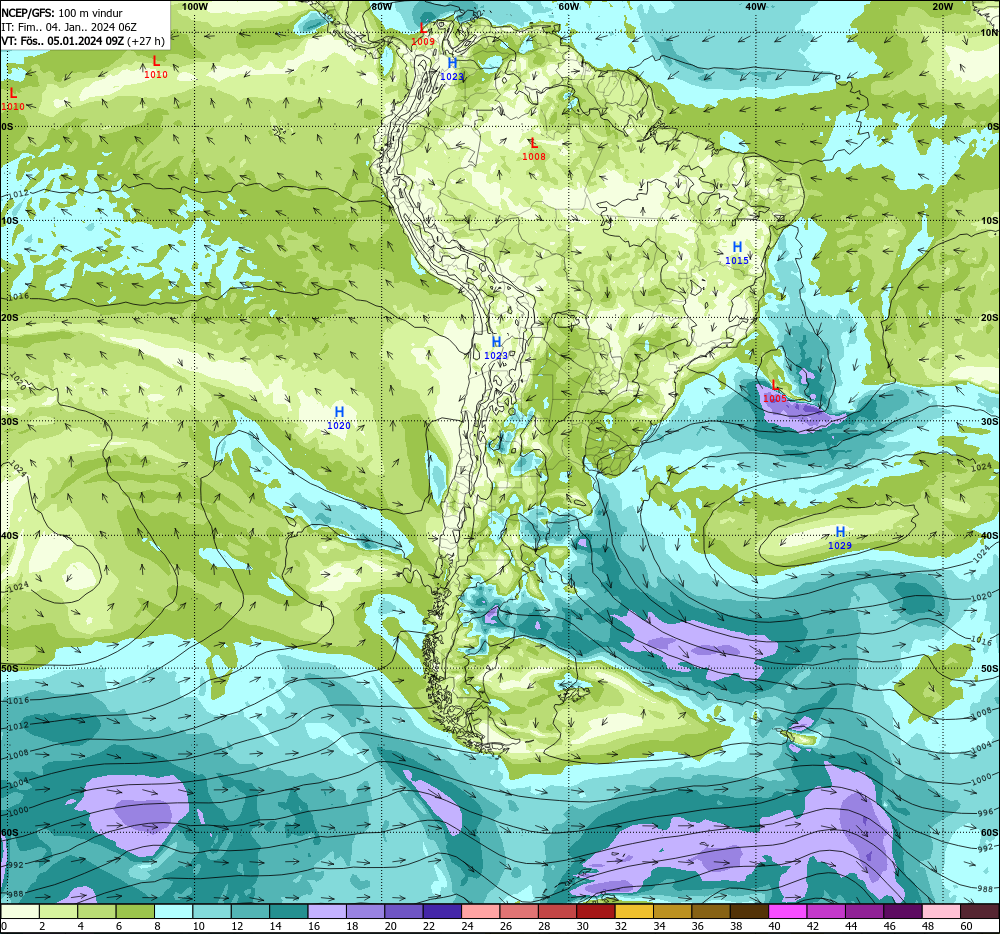
Task: Pick the 22–24 dark blue legend swatch
Action: [442, 911]
